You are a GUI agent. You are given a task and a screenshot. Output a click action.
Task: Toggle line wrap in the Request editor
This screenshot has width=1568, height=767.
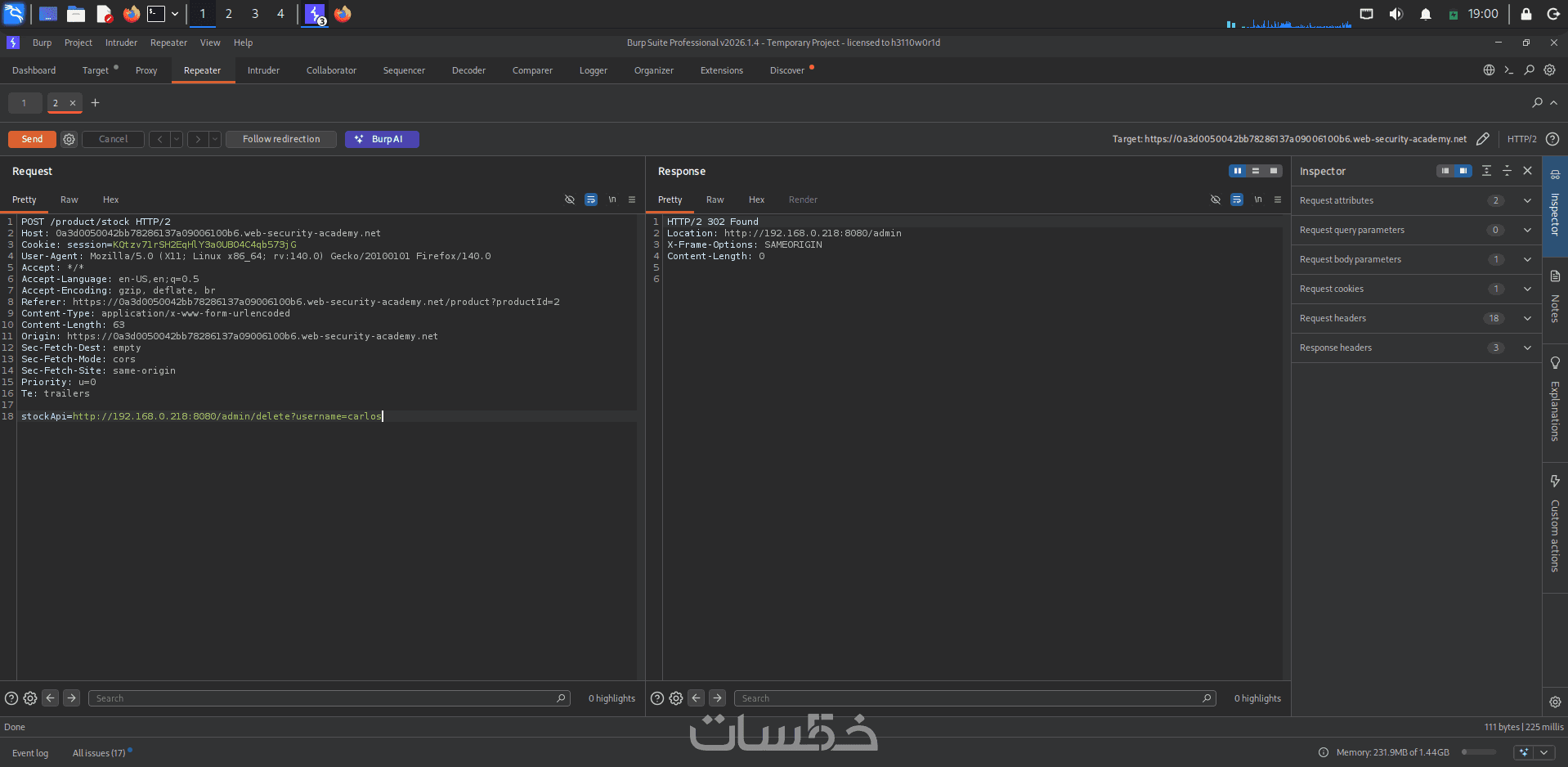pyautogui.click(x=591, y=200)
